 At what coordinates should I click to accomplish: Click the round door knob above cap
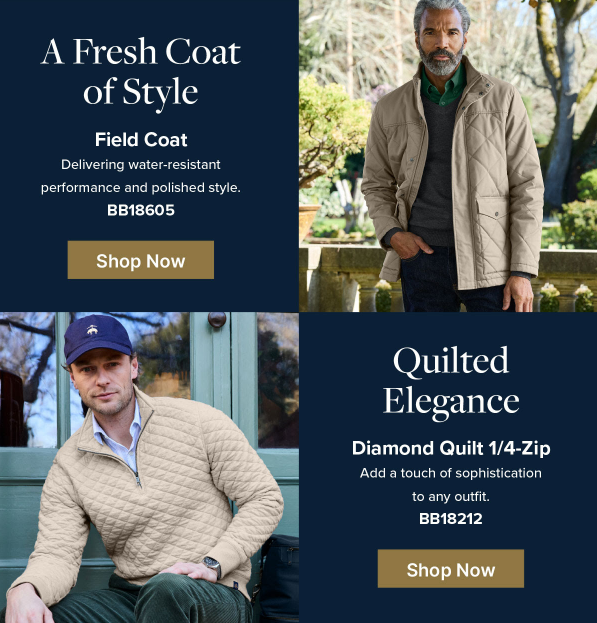click(x=217, y=319)
